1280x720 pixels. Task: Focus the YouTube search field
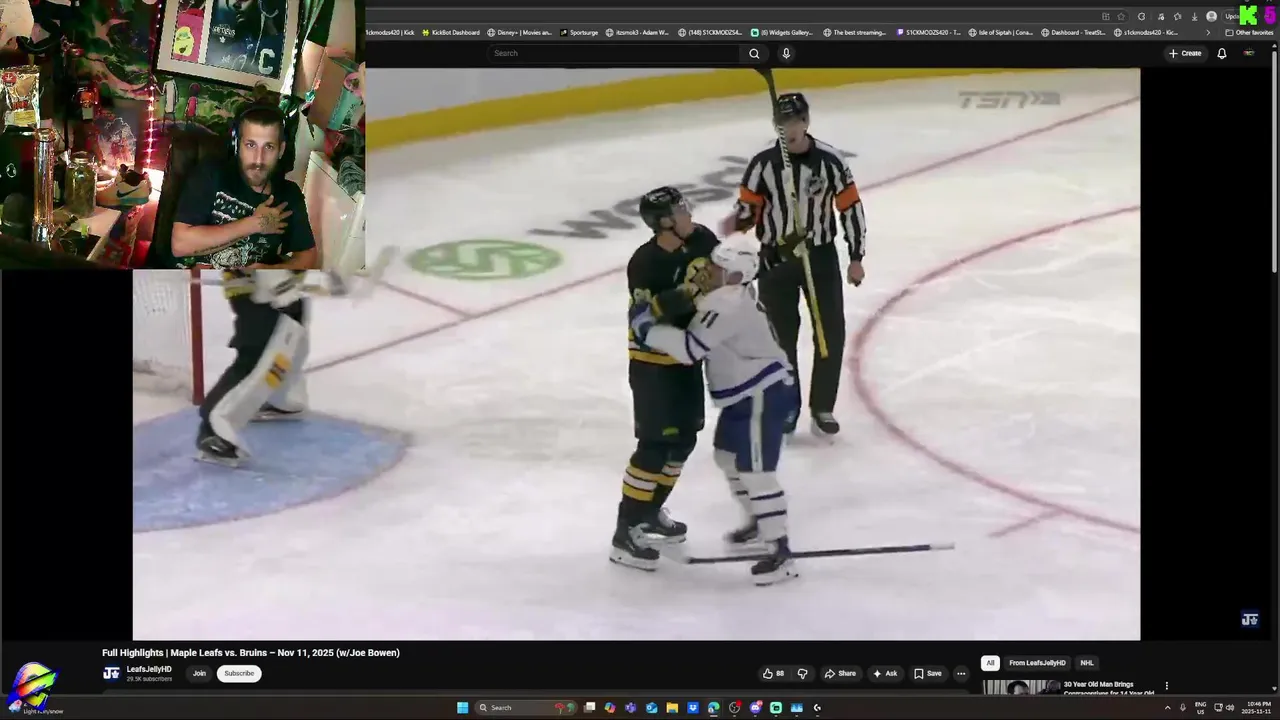pos(615,53)
